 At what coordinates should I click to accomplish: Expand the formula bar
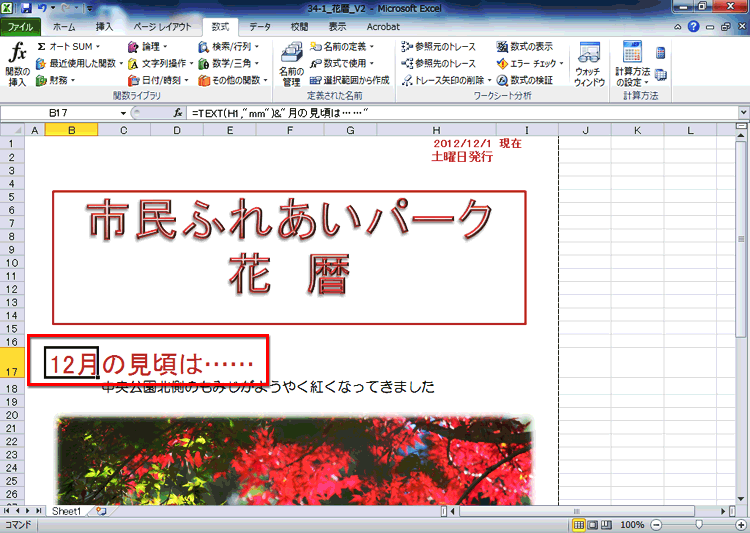pos(743,113)
